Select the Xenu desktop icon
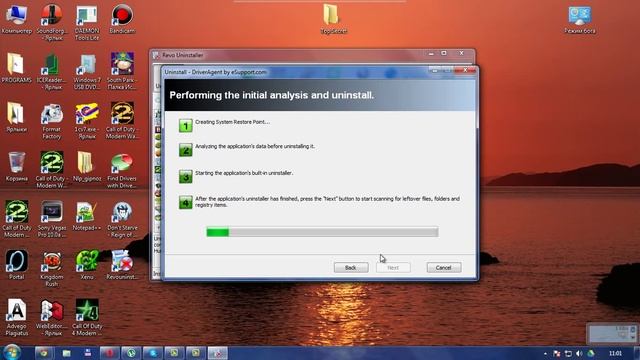The width and height of the screenshot is (640, 360). tap(87, 265)
